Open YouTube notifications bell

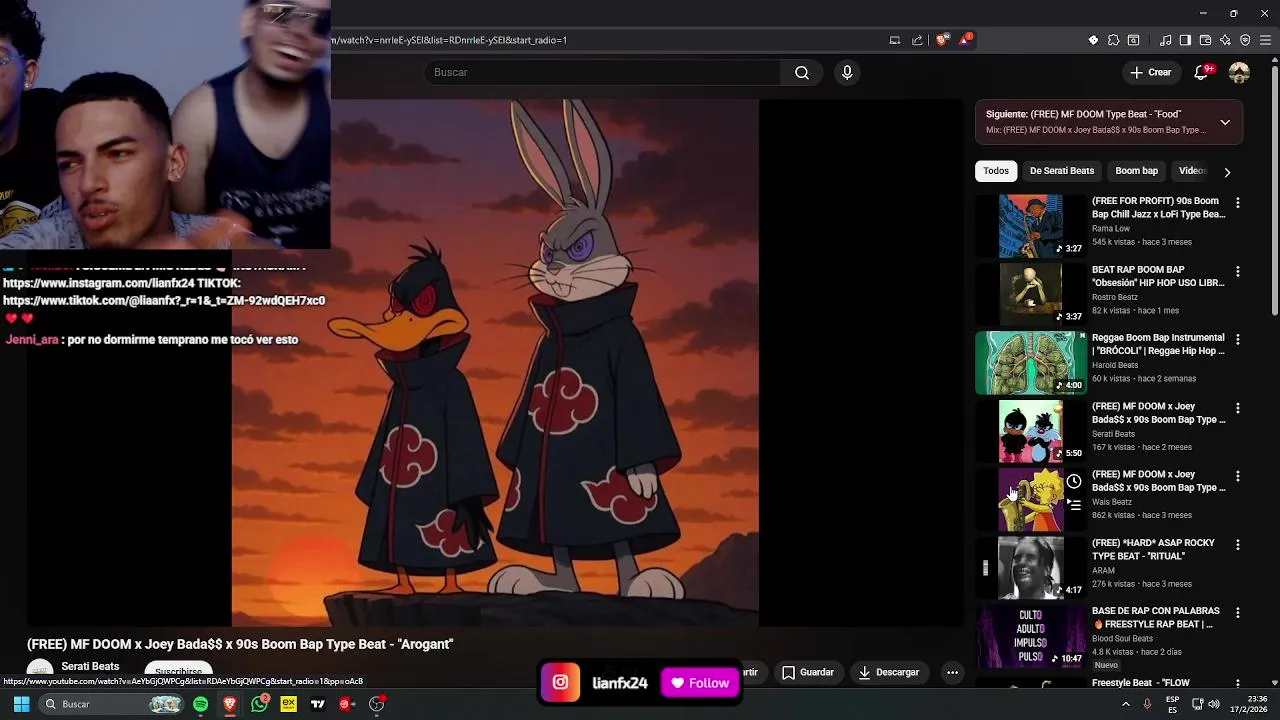coord(1201,72)
